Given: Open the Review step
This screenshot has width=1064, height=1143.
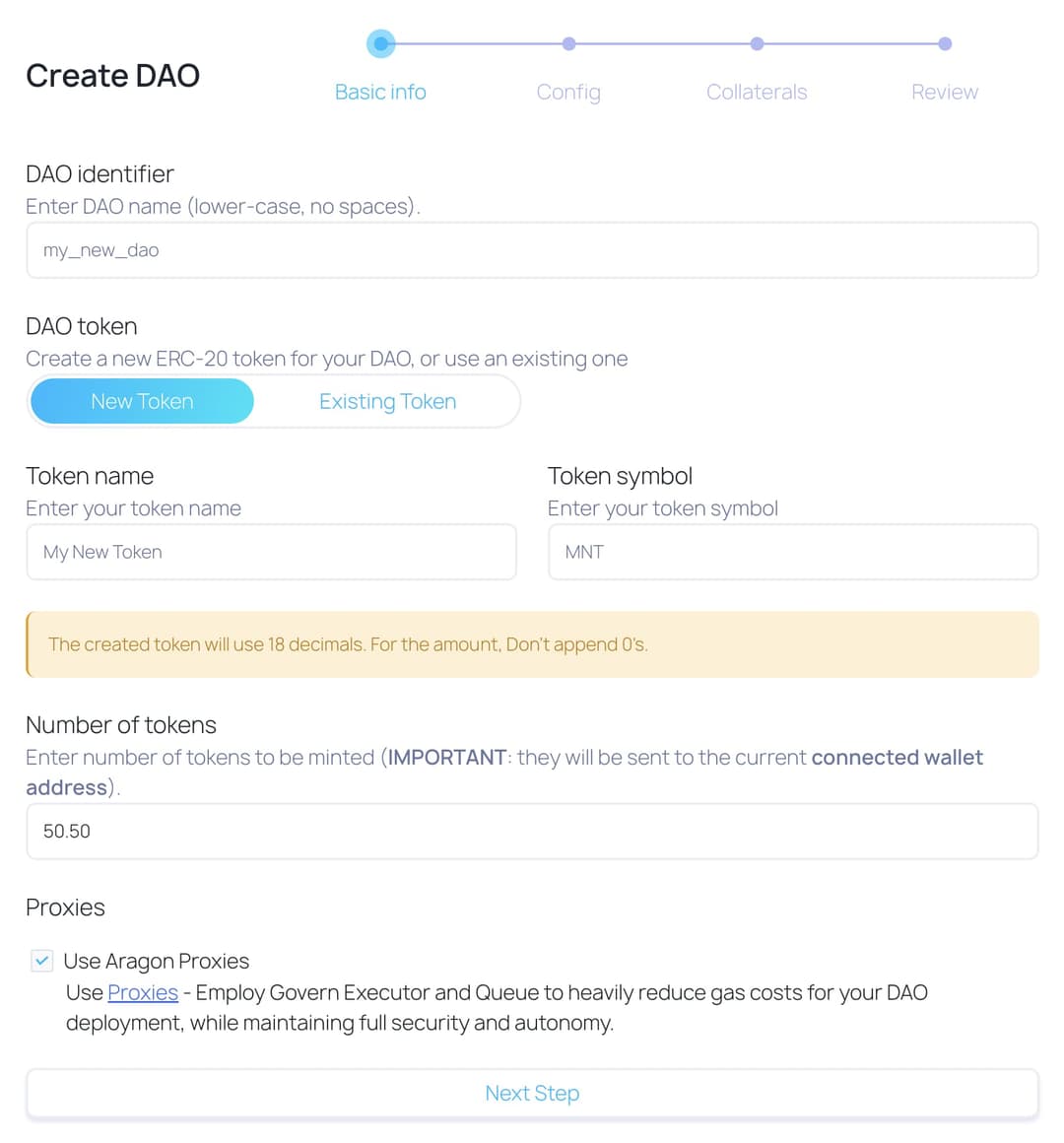Looking at the screenshot, I should click(945, 92).
